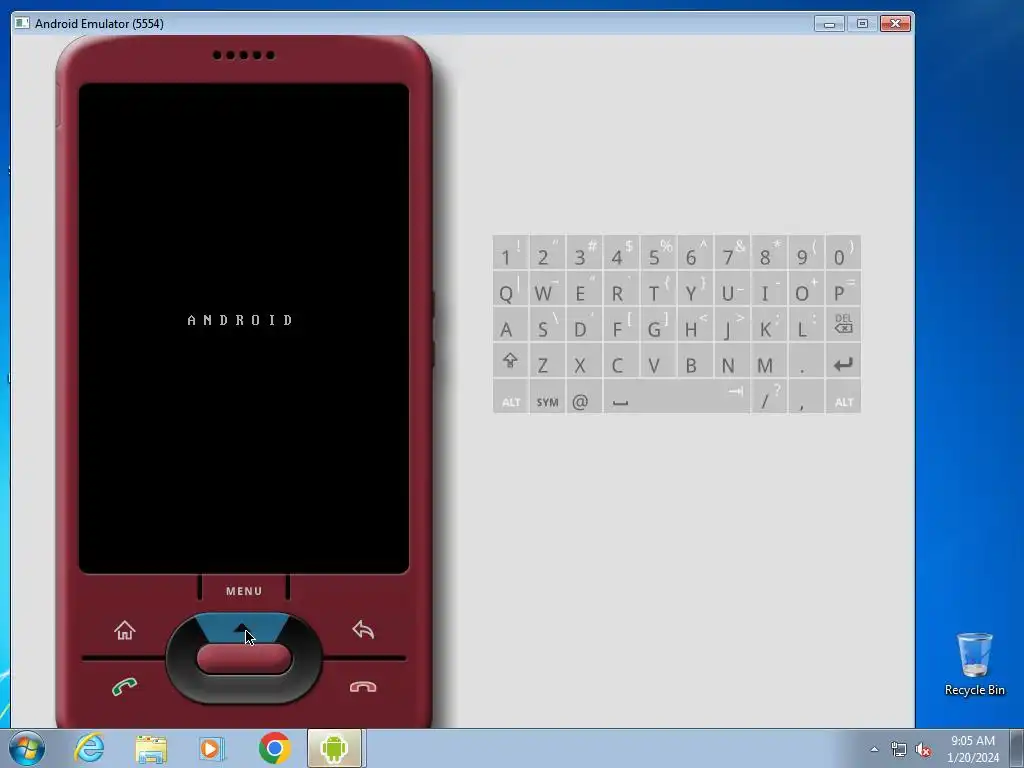This screenshot has width=1024, height=768.
Task: Click the T key
Action: [x=658, y=289]
